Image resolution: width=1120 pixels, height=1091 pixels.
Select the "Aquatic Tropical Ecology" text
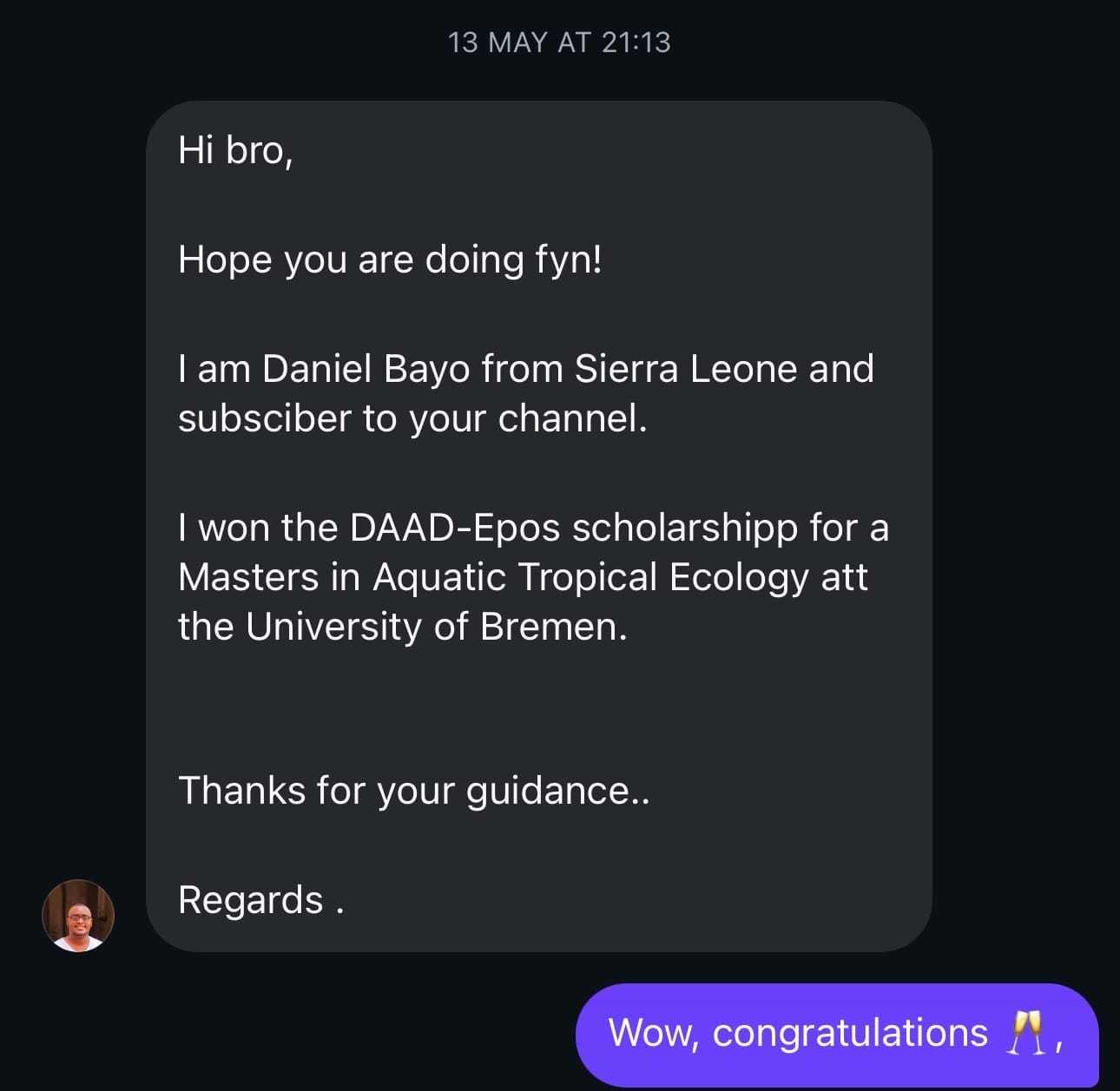590,577
